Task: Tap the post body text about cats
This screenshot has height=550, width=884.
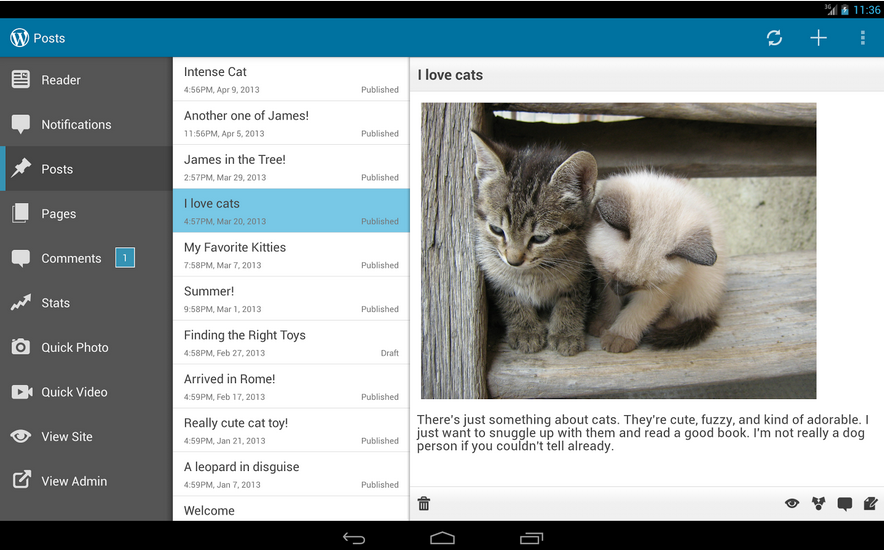Action: (x=642, y=433)
